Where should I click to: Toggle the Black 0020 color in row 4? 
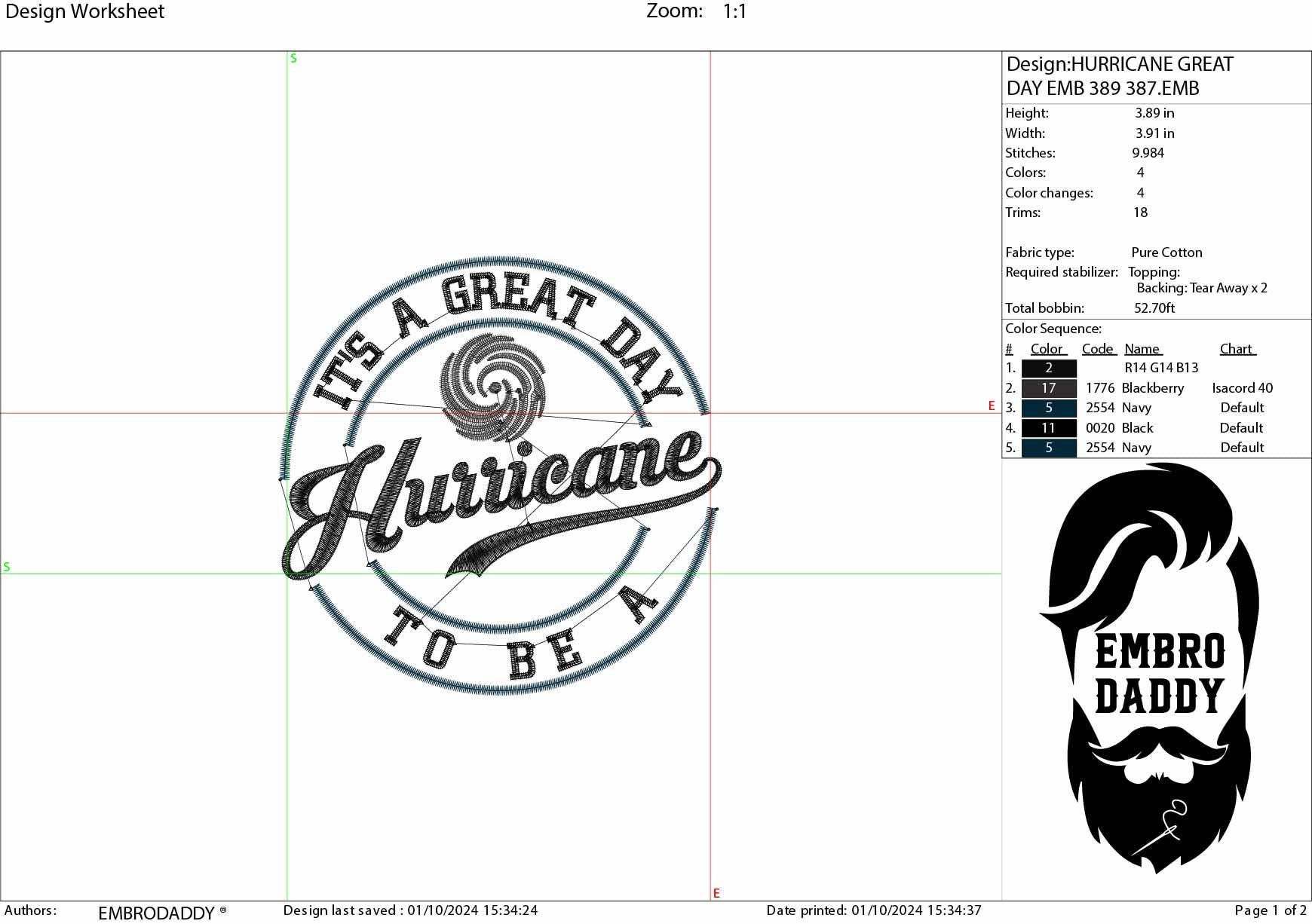coord(1048,427)
